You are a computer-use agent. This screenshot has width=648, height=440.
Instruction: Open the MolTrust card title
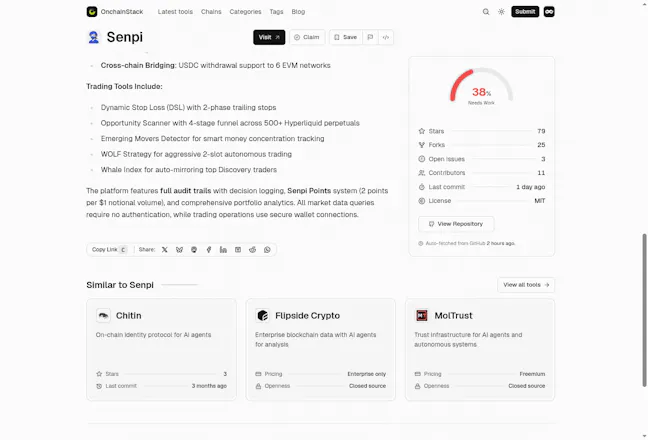453,316
